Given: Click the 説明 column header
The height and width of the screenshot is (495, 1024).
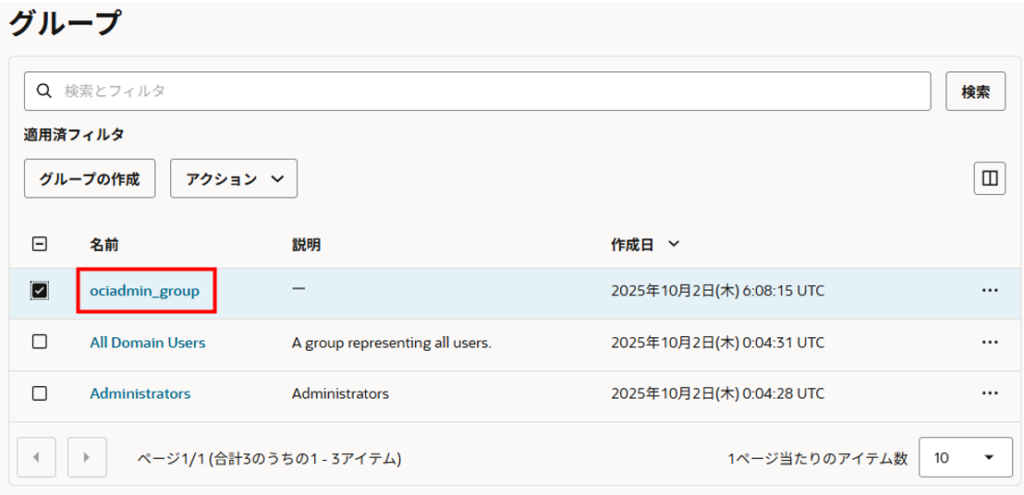Looking at the screenshot, I should (x=306, y=244).
